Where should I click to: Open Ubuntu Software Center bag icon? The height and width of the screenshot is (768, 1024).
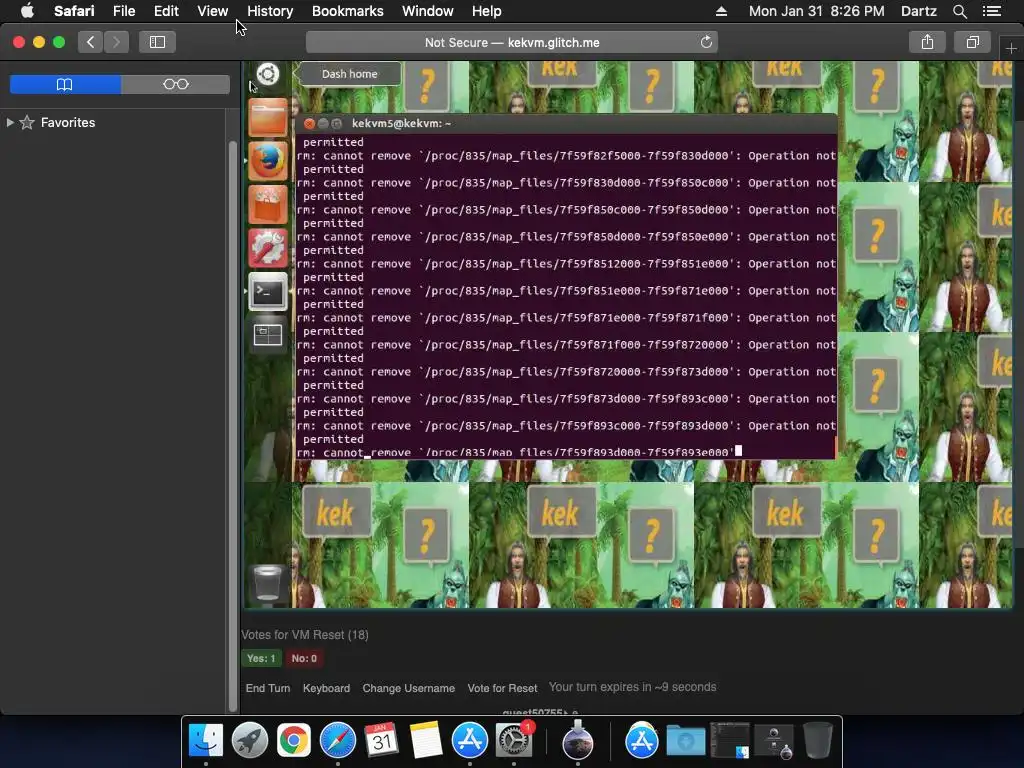(x=268, y=204)
